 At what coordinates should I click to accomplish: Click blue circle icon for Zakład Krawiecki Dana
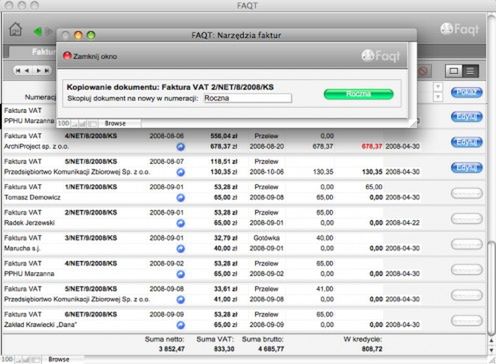[x=180, y=325]
